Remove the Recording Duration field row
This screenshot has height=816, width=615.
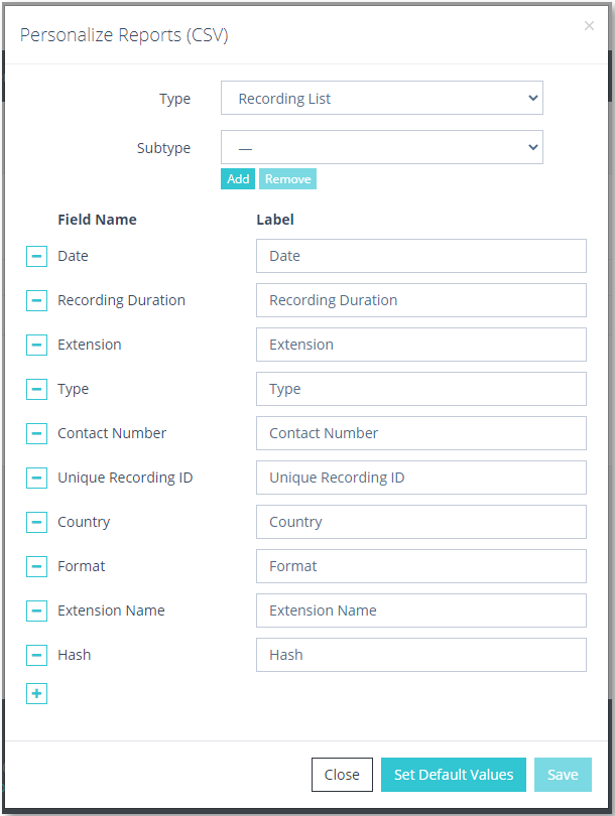point(36,300)
